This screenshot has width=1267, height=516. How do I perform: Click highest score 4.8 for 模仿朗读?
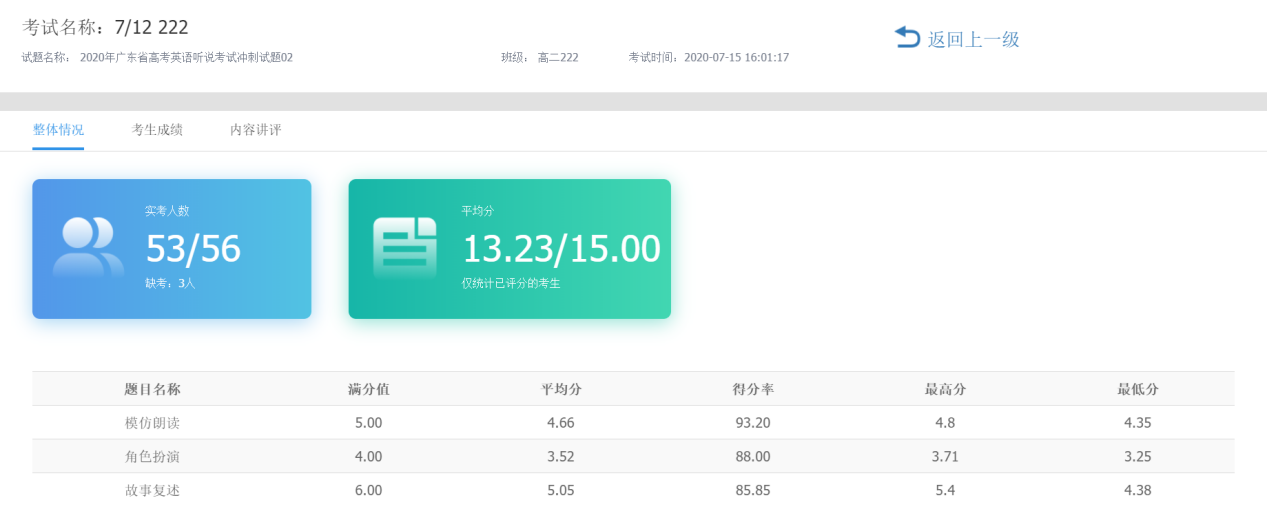[945, 423]
